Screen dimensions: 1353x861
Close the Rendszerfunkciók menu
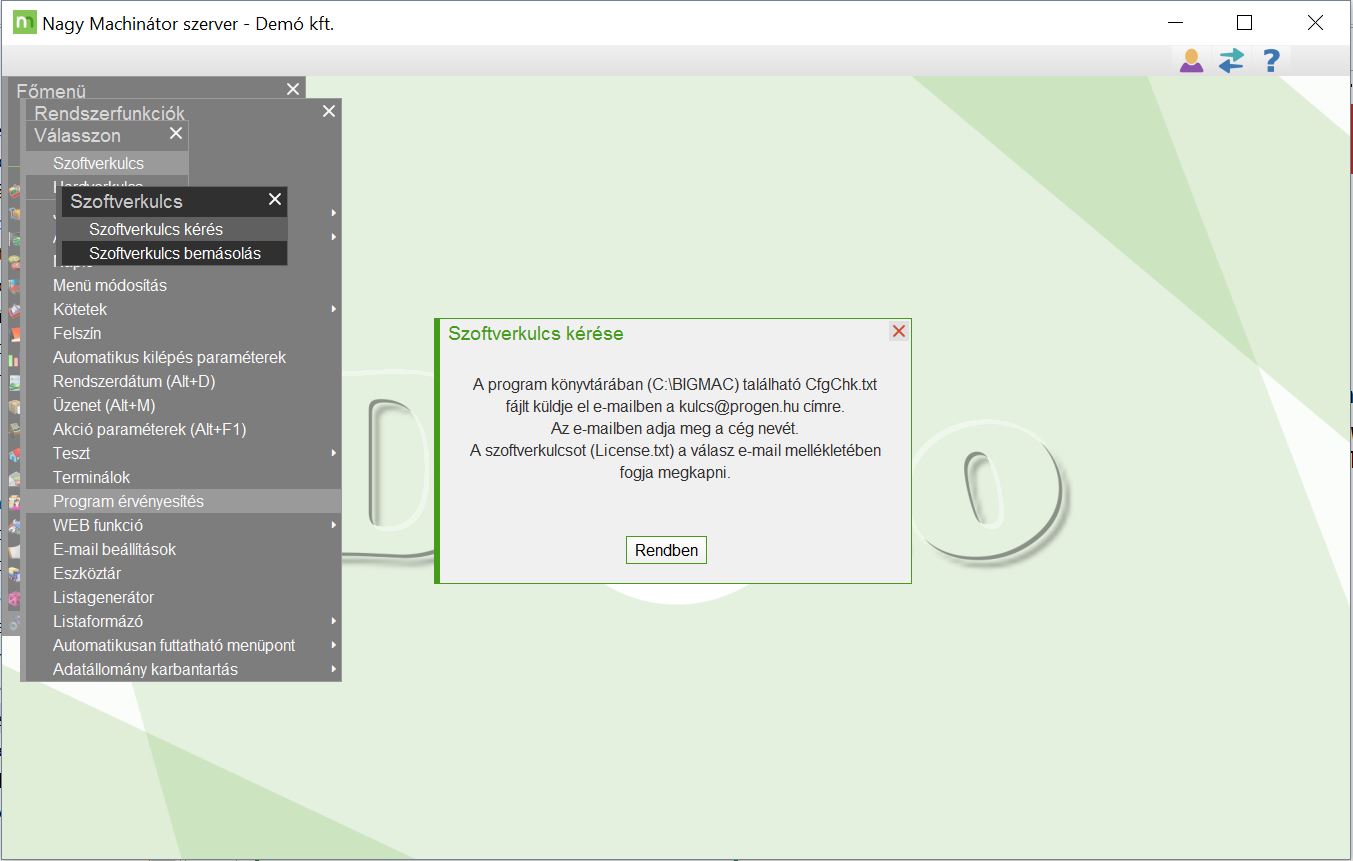[x=329, y=111]
